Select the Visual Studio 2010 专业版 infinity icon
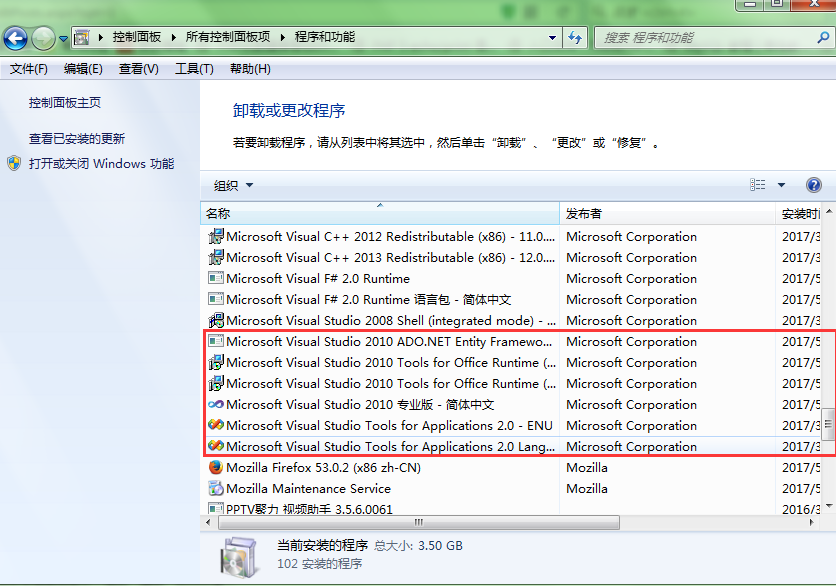This screenshot has height=586, width=836. [x=215, y=405]
